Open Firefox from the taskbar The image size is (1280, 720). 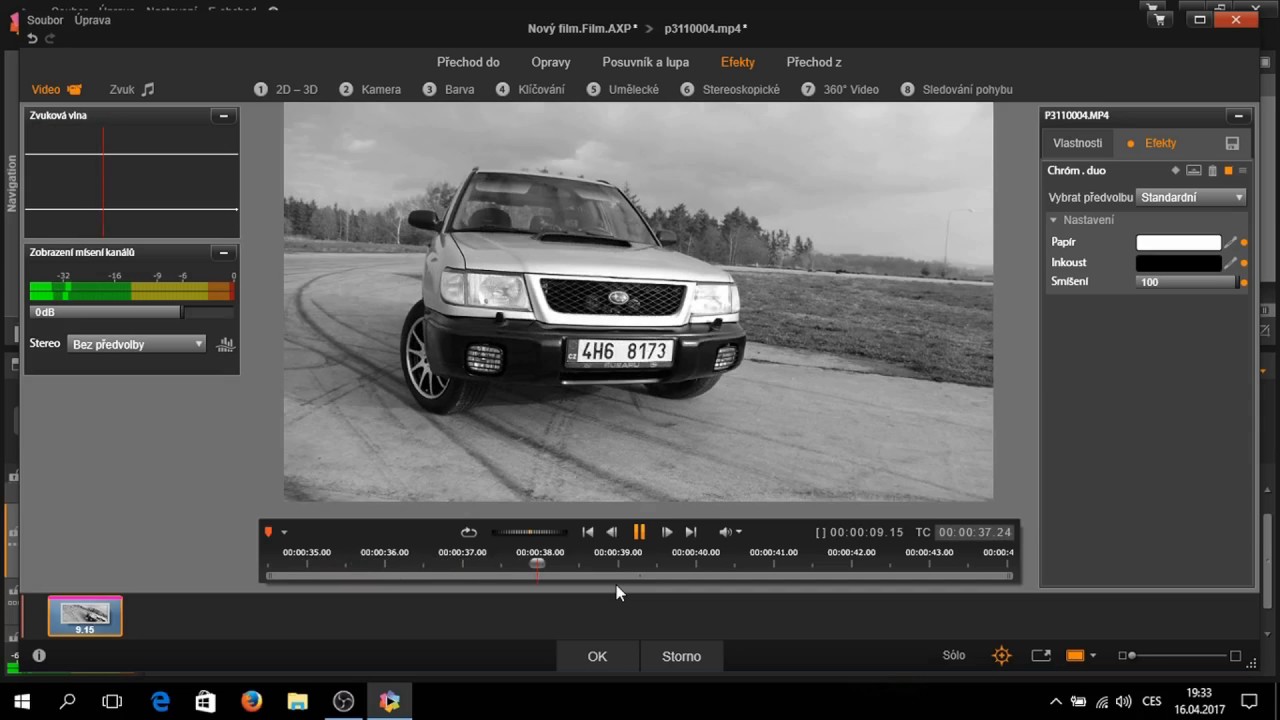click(x=251, y=701)
